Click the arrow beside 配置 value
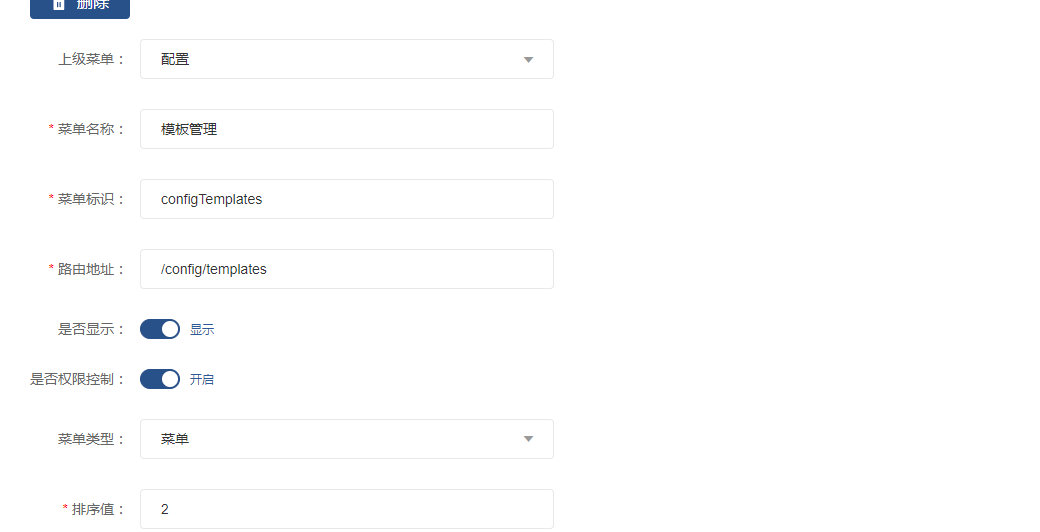 point(528,60)
